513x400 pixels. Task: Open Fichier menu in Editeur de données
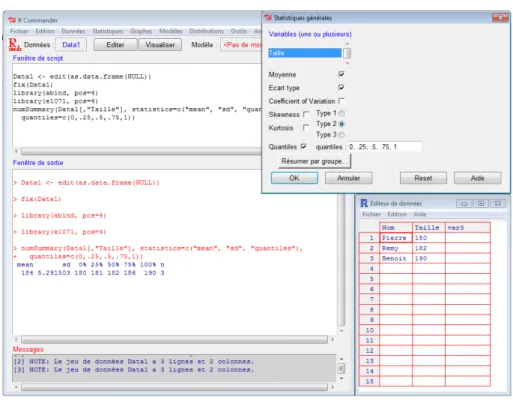tap(371, 214)
